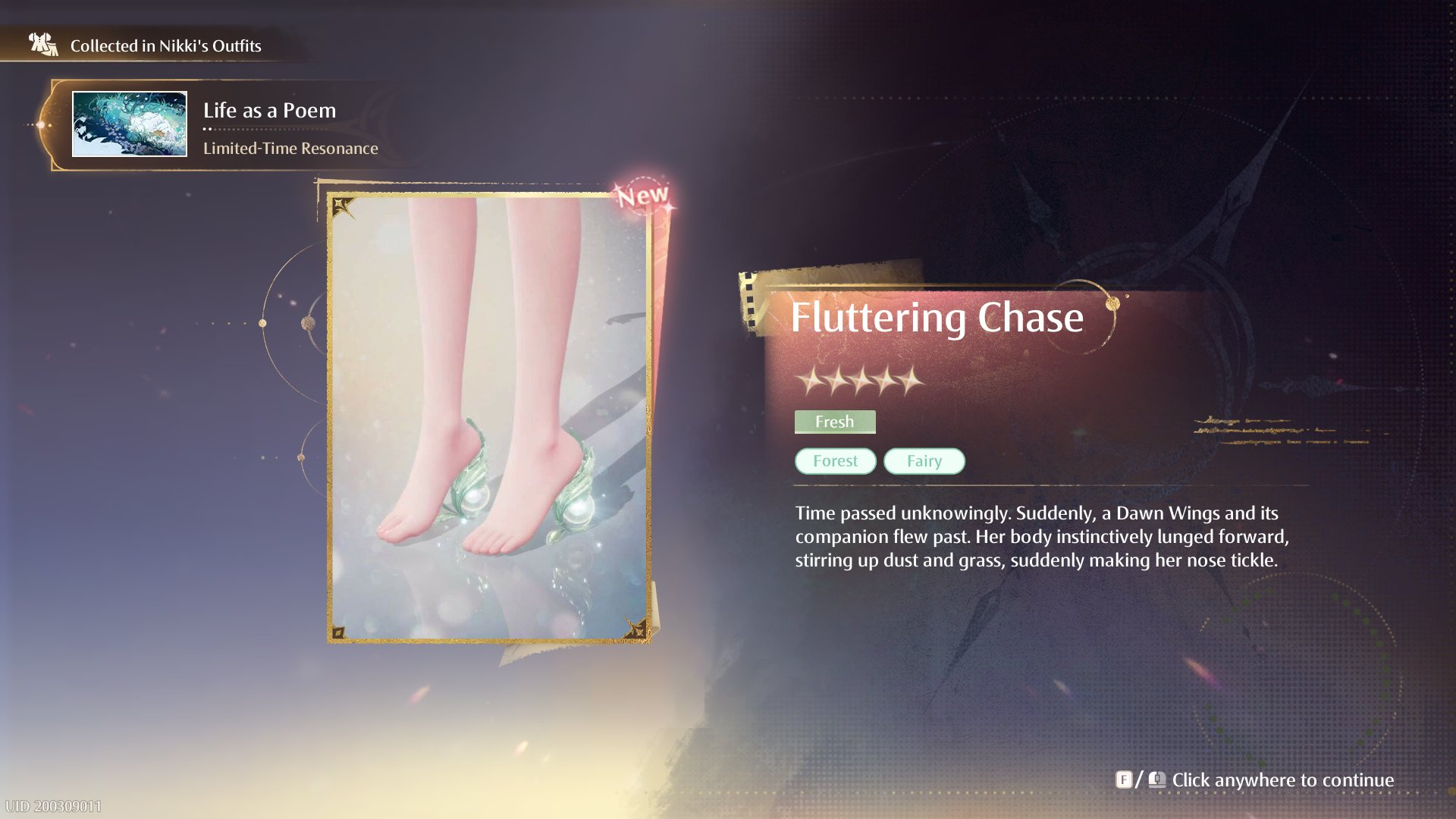The image size is (1456, 819).
Task: Click the first star of the rarity rating
Action: [x=811, y=381]
